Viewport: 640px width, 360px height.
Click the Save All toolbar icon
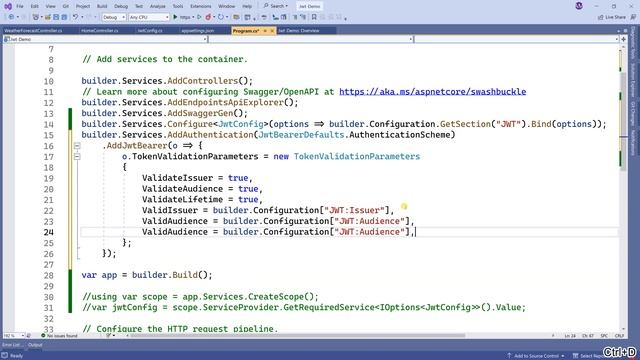[64, 17]
